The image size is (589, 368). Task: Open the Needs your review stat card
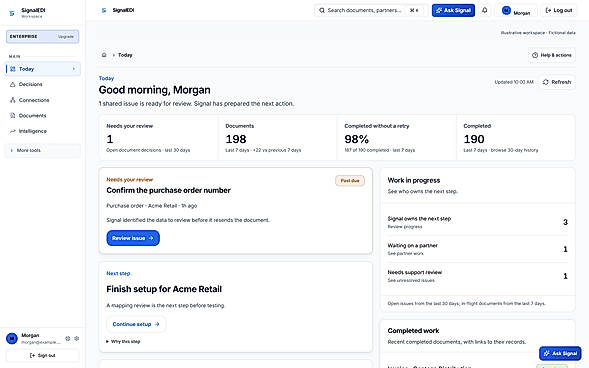[x=158, y=138]
